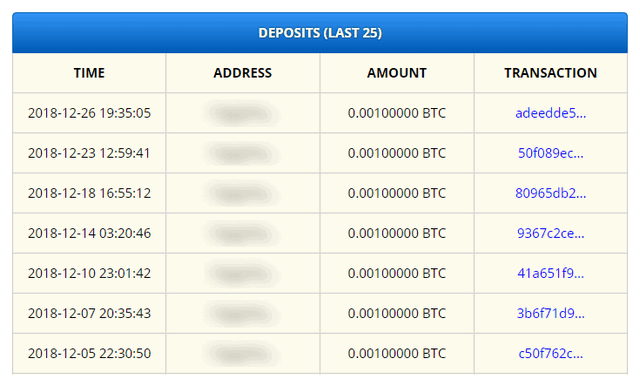Click amount in the 2018-12-14 row
The height and width of the screenshot is (386, 640).
pos(397,233)
